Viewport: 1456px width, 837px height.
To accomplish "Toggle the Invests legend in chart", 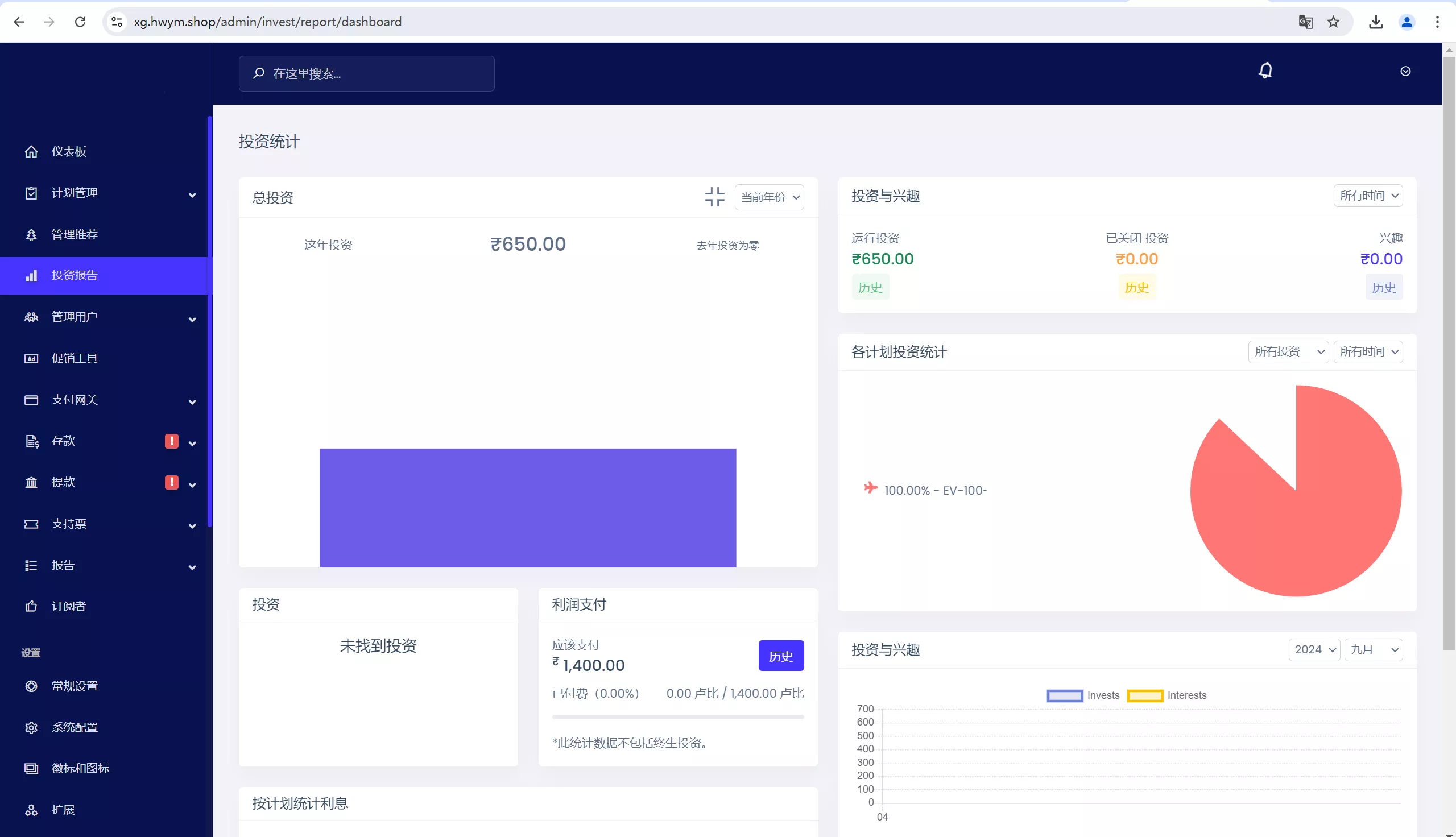I will click(1083, 695).
